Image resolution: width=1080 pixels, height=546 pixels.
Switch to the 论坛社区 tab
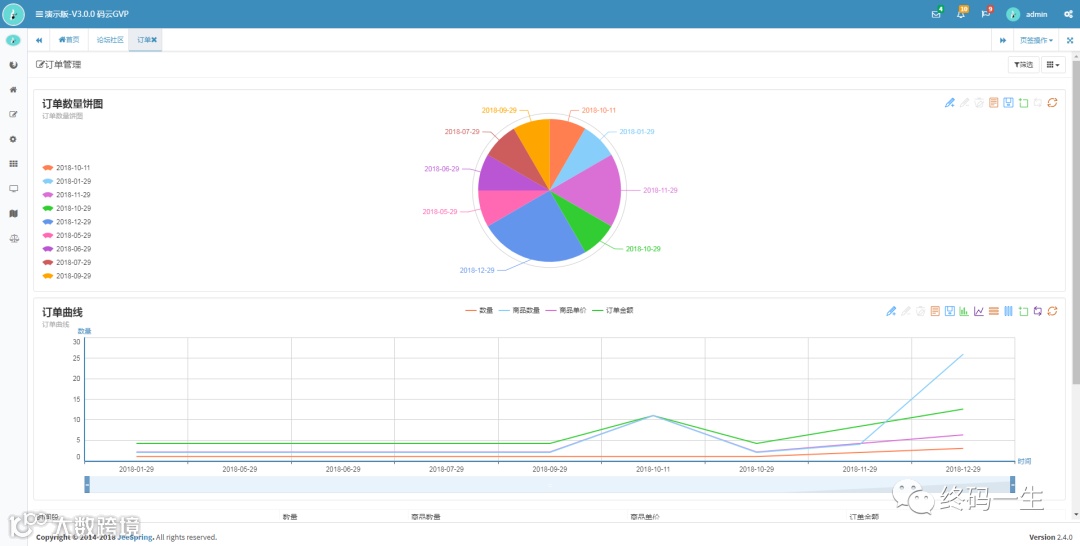(110, 40)
